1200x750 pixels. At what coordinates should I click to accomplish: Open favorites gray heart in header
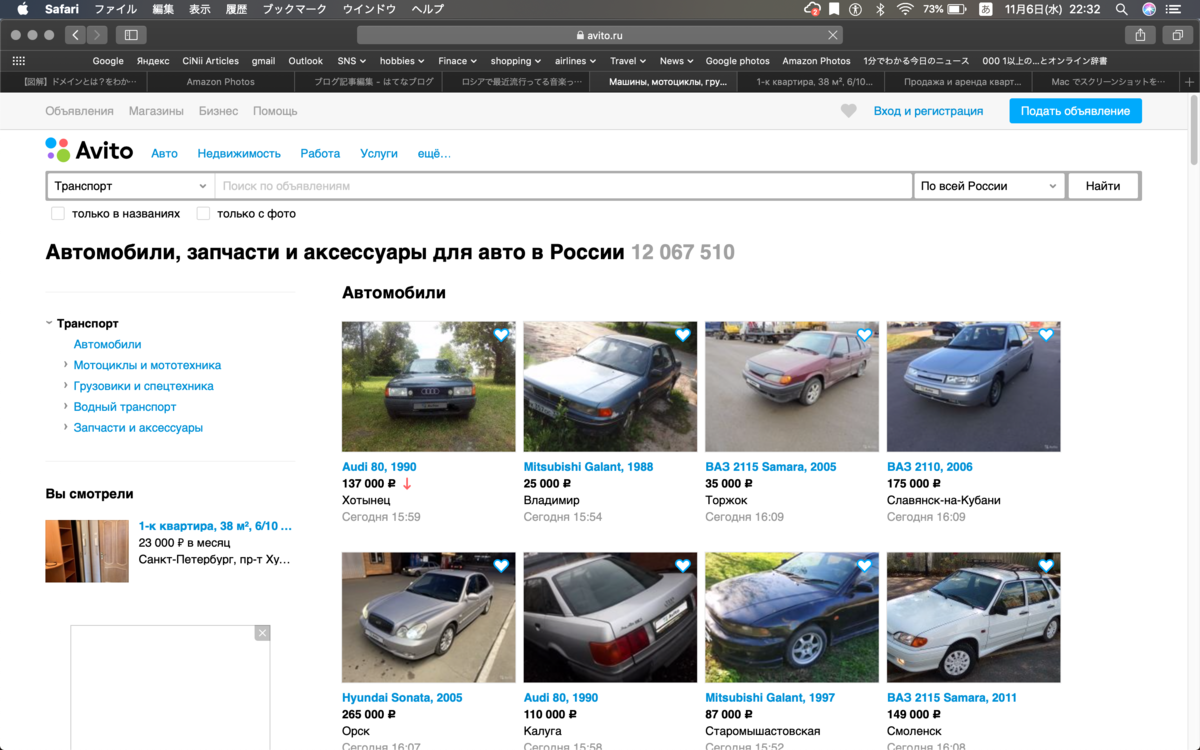(848, 111)
